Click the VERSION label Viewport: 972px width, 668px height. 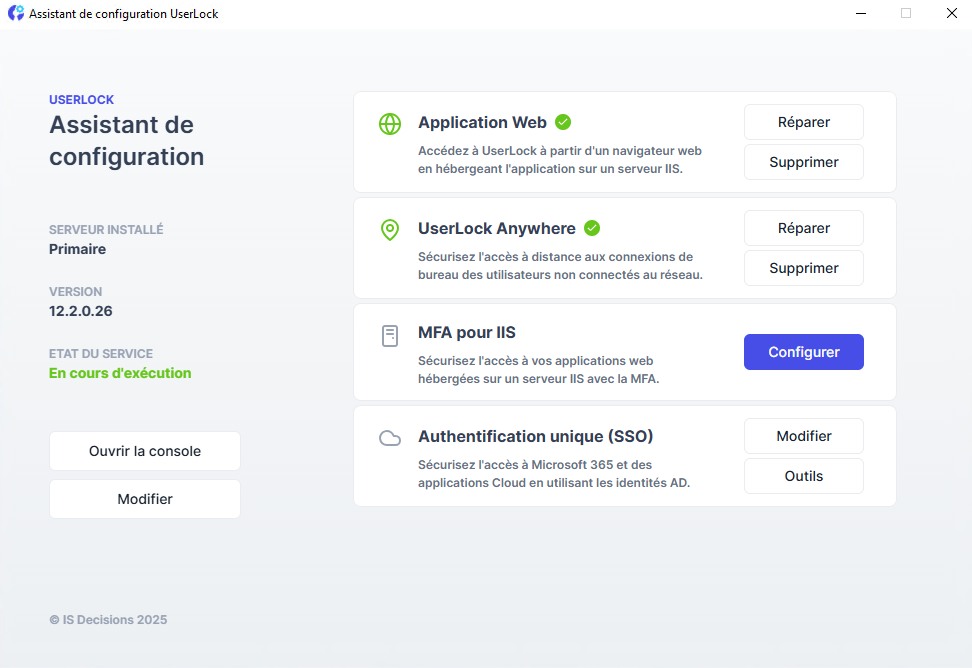76,292
